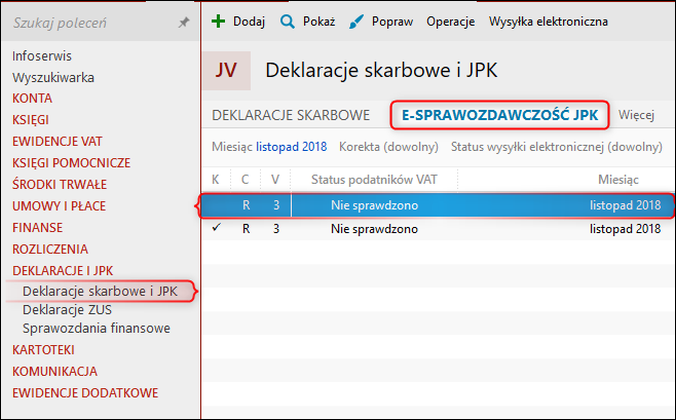The height and width of the screenshot is (420, 676).
Task: Click the 3 value in checked row
Action: 276,229
